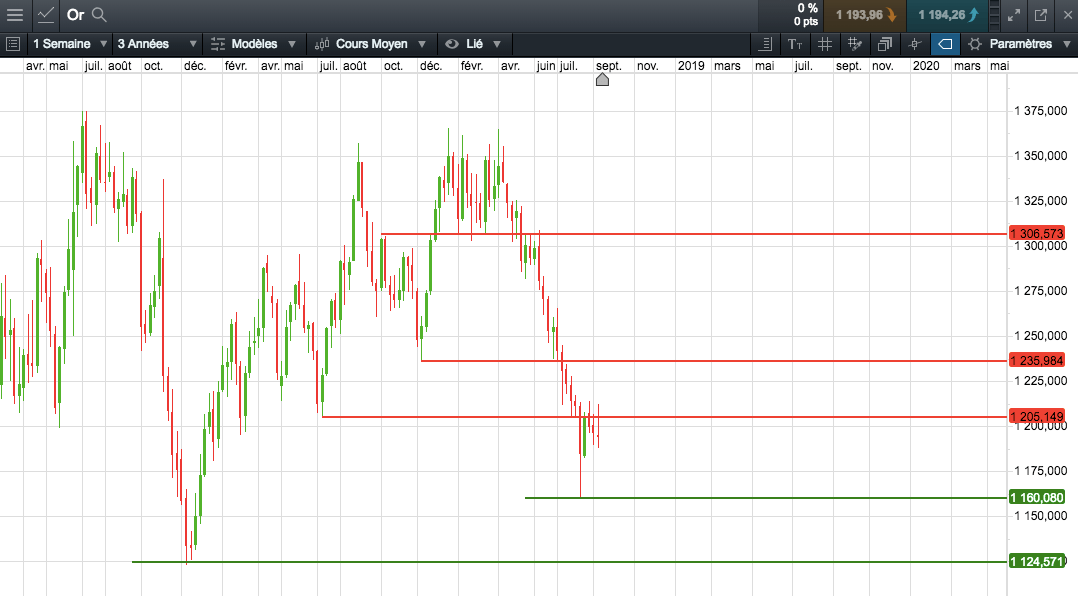Expand the chart to fullscreen arrows
The width and height of the screenshot is (1078, 596).
(1014, 15)
